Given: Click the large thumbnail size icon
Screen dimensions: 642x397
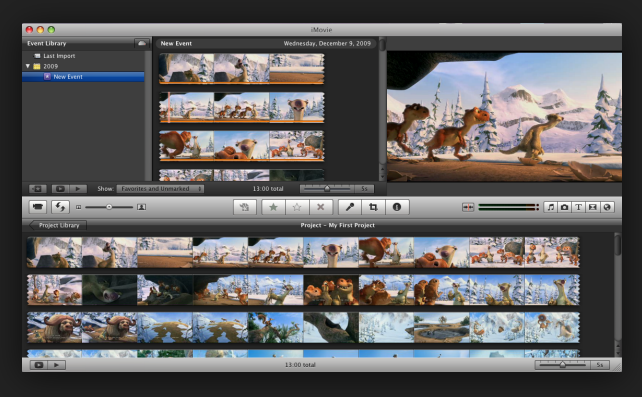Looking at the screenshot, I should (x=141, y=207).
